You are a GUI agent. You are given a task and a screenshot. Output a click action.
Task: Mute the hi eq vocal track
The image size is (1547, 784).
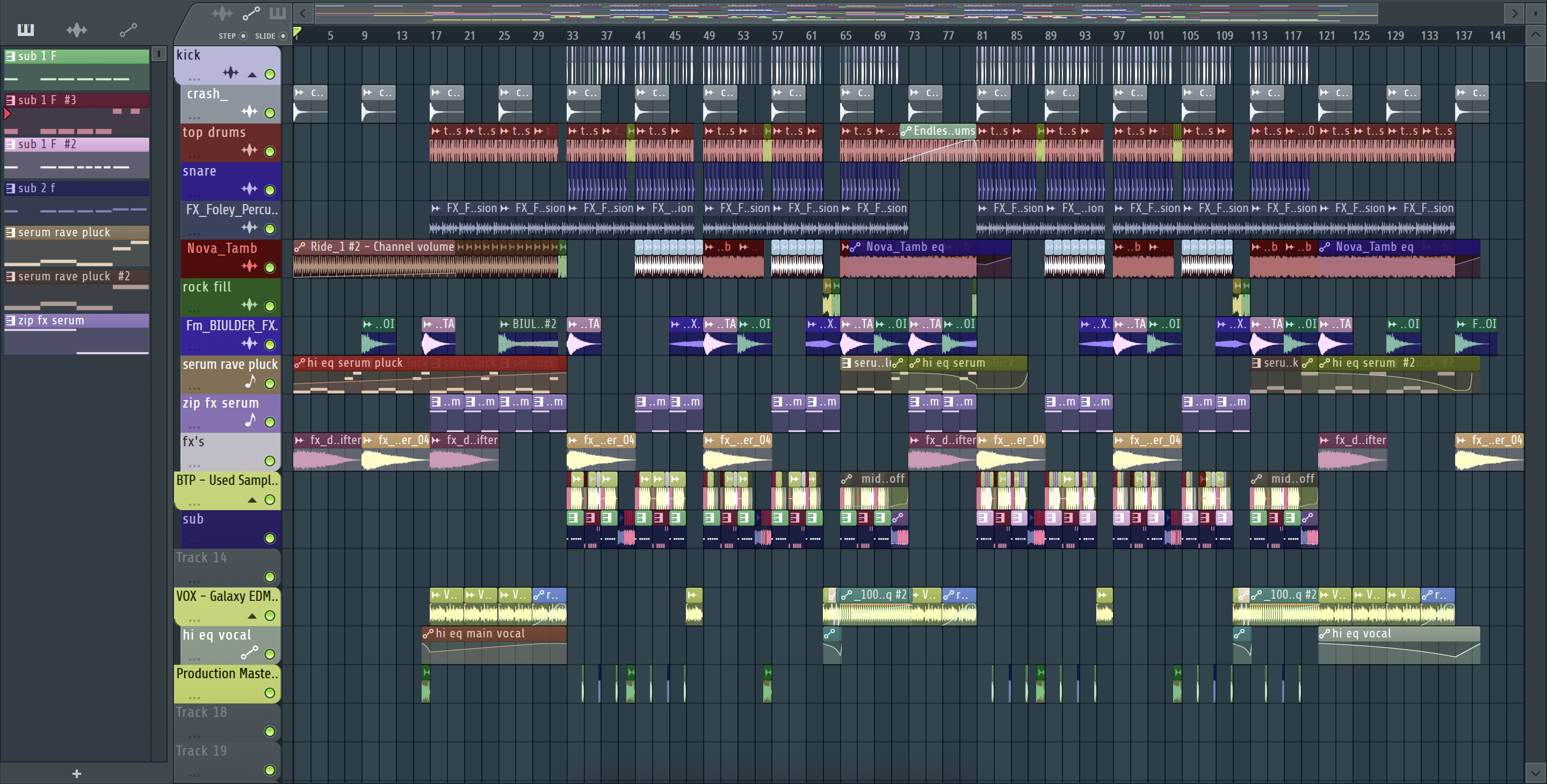[x=270, y=655]
